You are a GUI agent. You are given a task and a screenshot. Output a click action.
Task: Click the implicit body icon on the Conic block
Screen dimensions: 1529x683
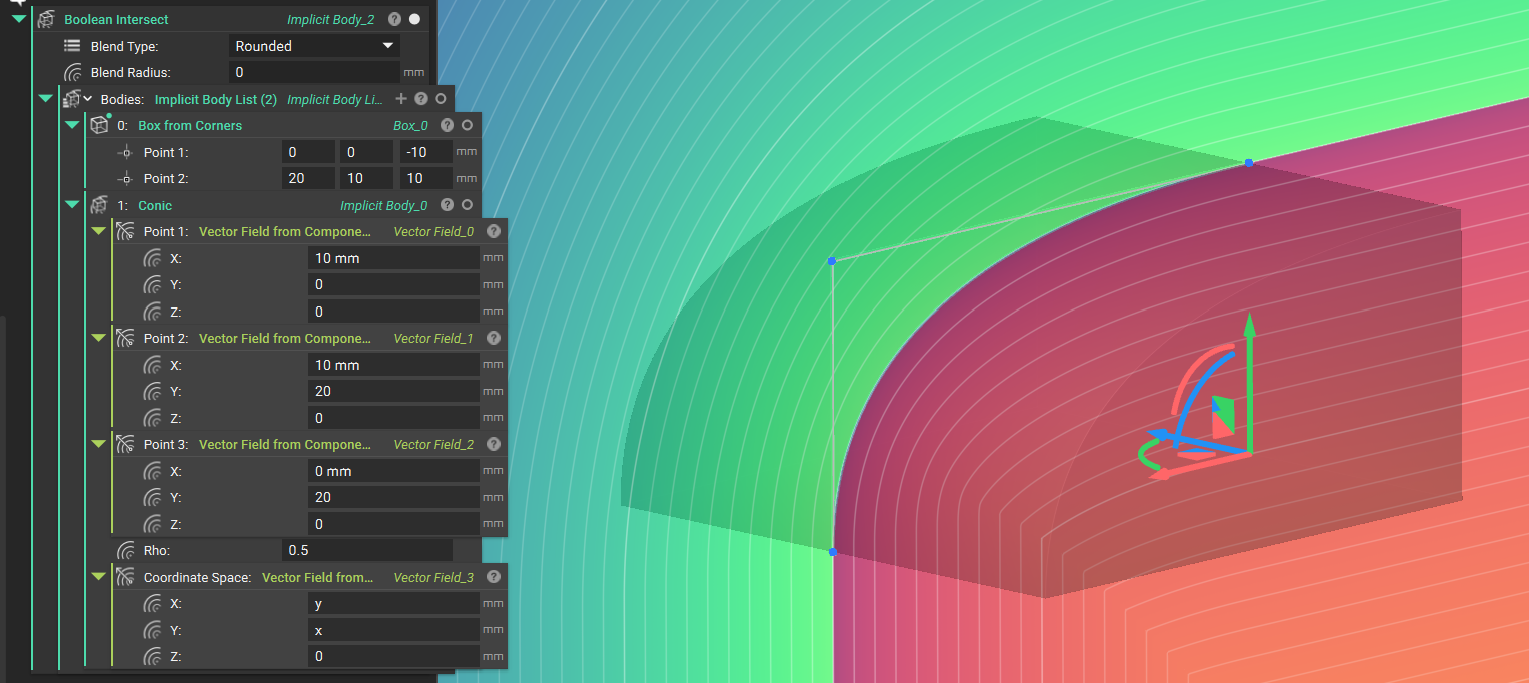click(99, 204)
